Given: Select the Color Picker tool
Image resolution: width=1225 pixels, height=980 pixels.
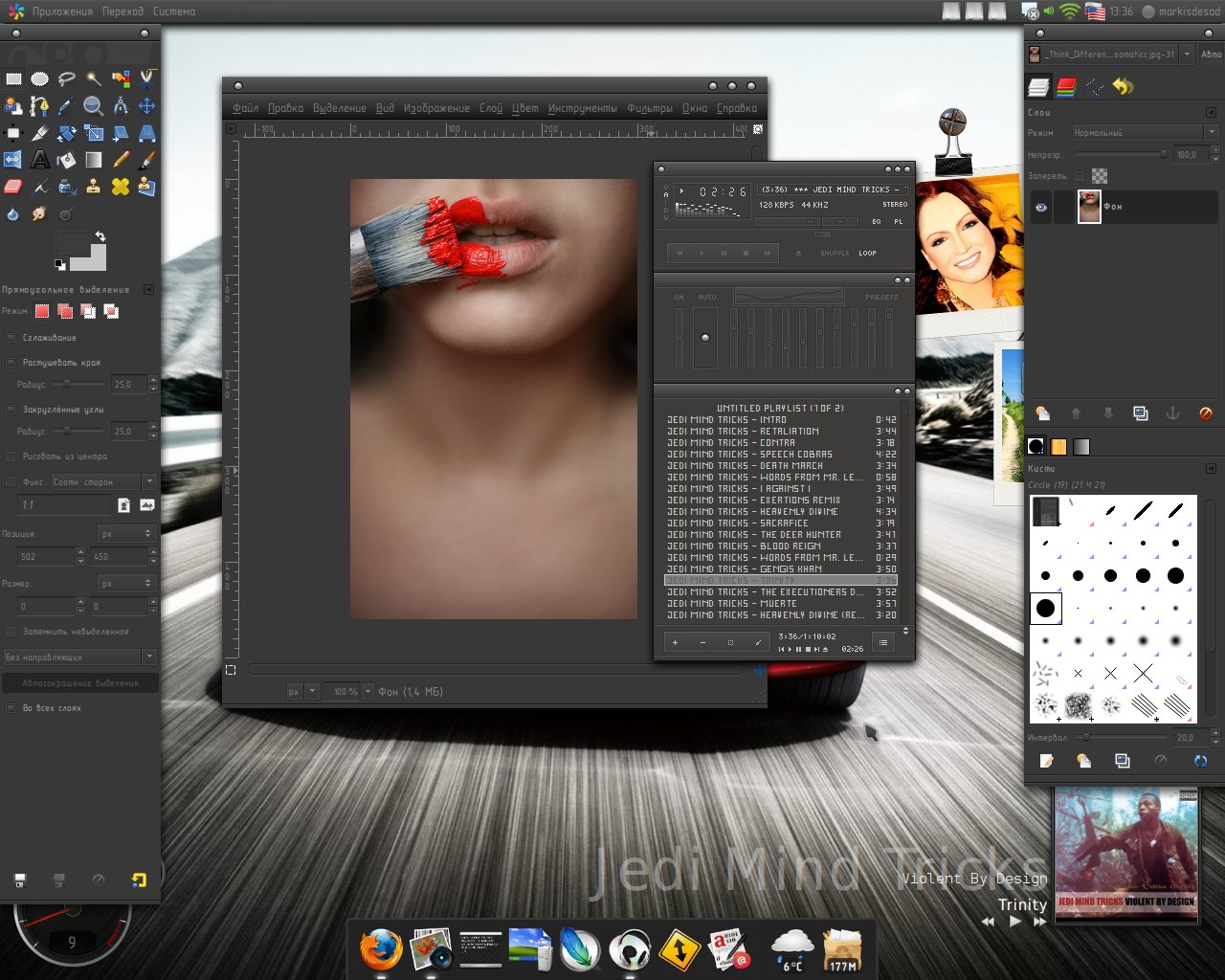Looking at the screenshot, I should click(66, 106).
